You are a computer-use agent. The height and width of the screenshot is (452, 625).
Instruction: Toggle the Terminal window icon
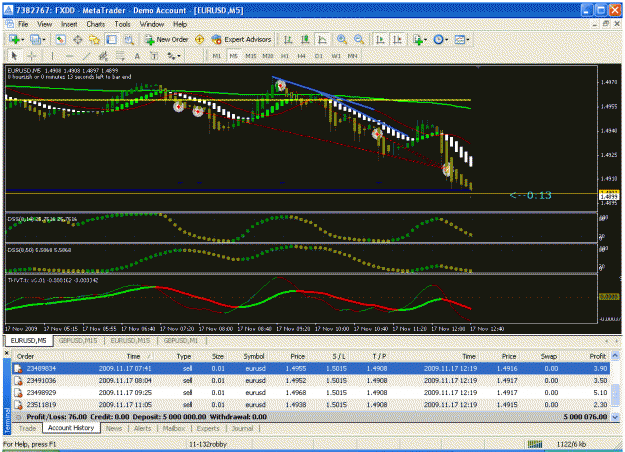112,39
